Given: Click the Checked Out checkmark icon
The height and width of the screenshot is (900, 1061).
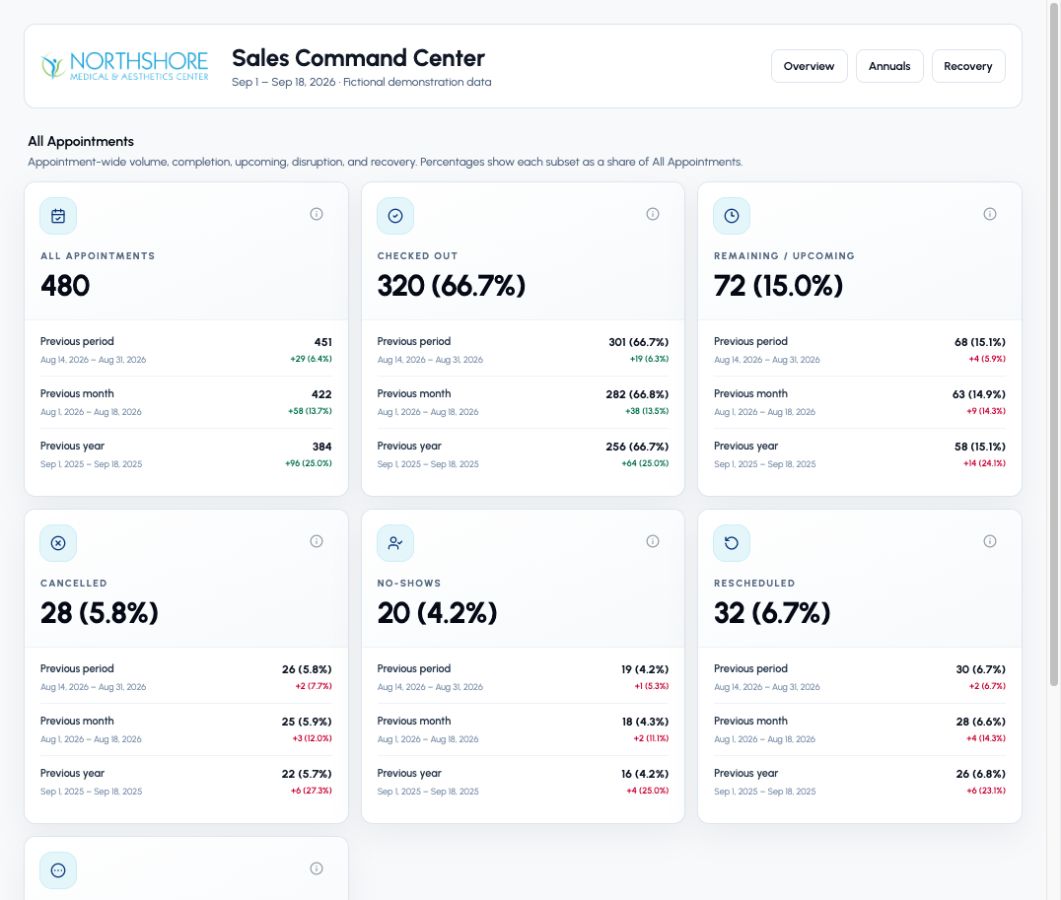Looking at the screenshot, I should tap(395, 216).
